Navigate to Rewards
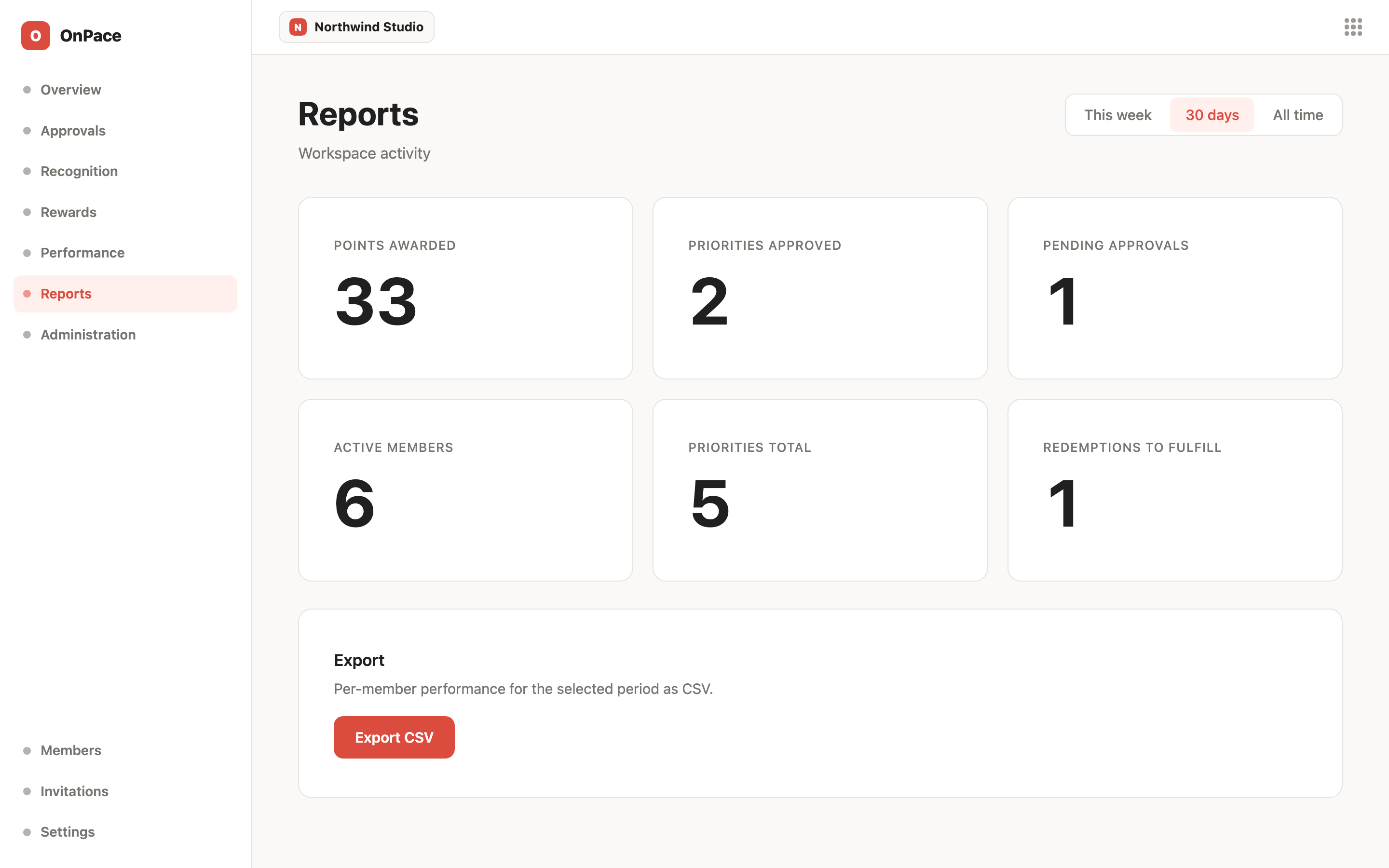This screenshot has height=868, width=1389. click(125, 212)
